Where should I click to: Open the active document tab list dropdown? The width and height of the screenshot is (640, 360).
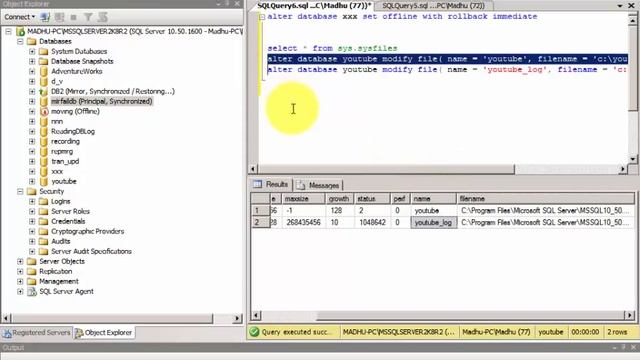(x=620, y=6)
